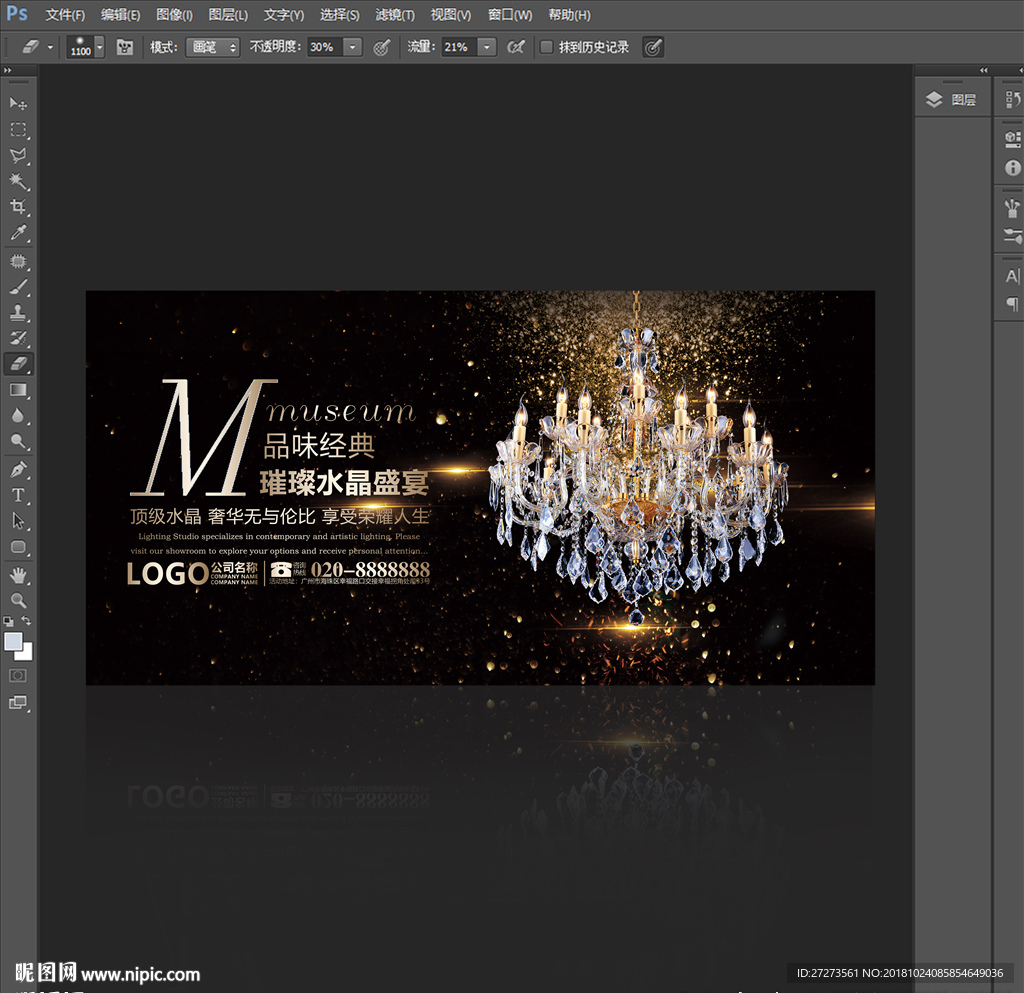Click the 流量 21% field
Viewport: 1024px width, 993px height.
pos(460,47)
